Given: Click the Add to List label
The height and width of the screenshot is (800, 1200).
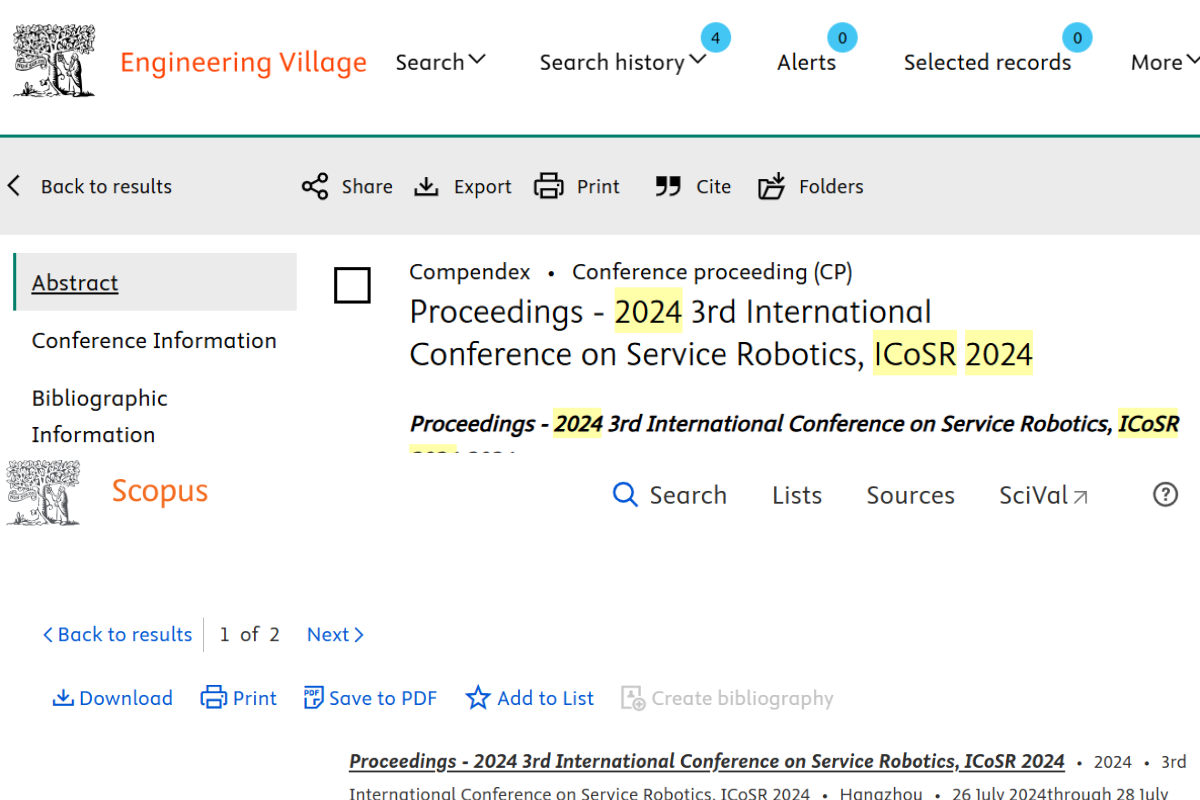Looking at the screenshot, I should [x=545, y=698].
